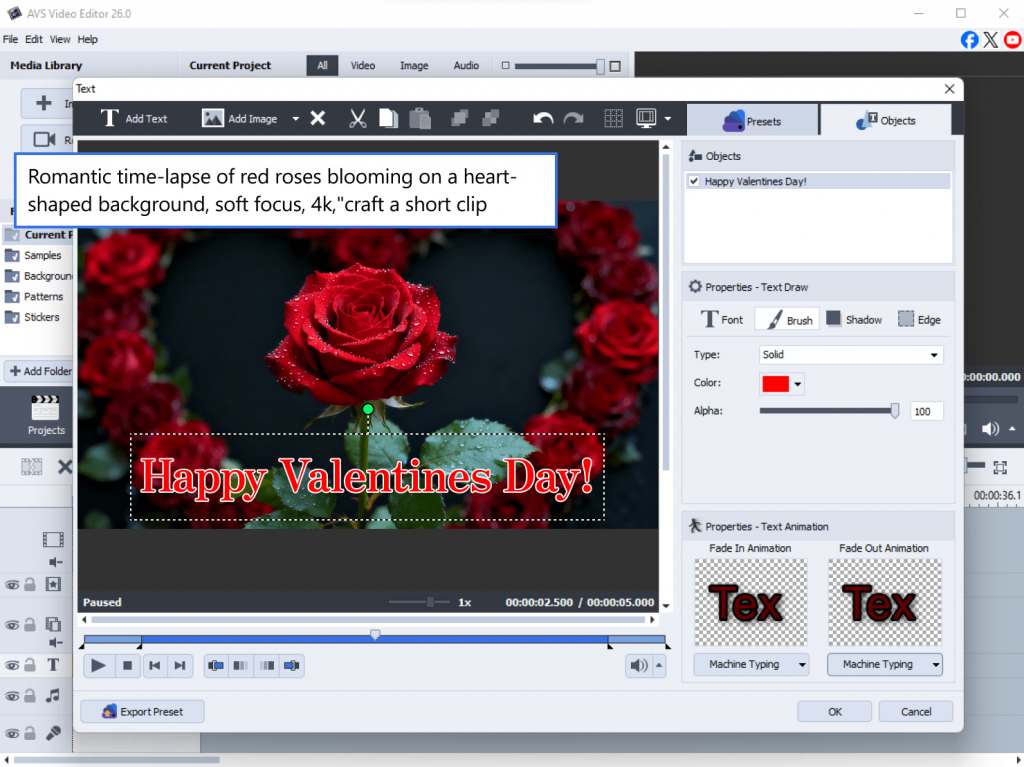Click the scissors Cut icon
This screenshot has height=767, width=1024.
(357, 118)
